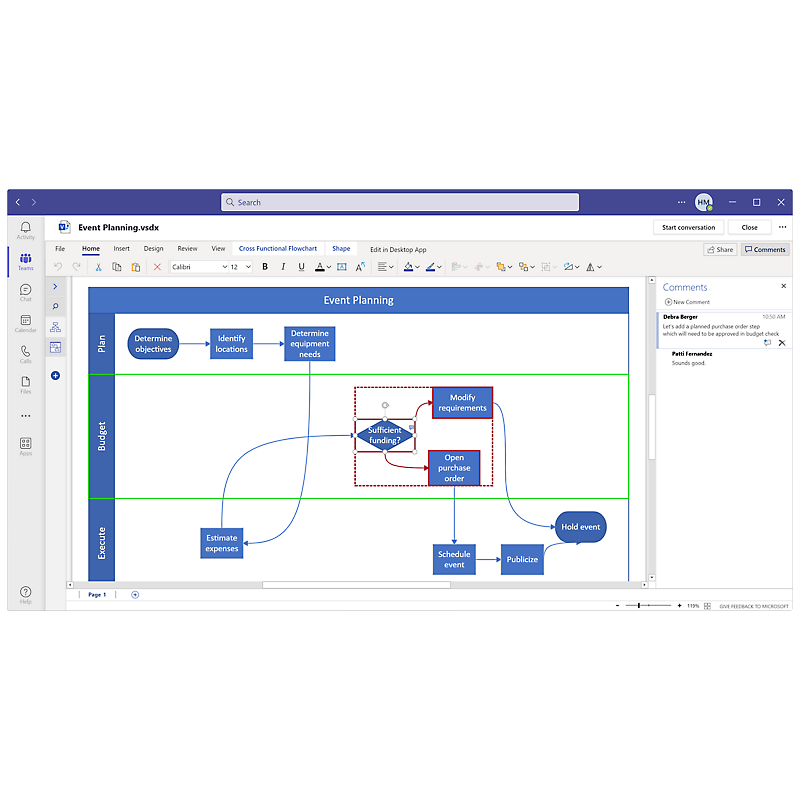The width and height of the screenshot is (800, 800).
Task: Switch to the View tab
Action: point(218,248)
